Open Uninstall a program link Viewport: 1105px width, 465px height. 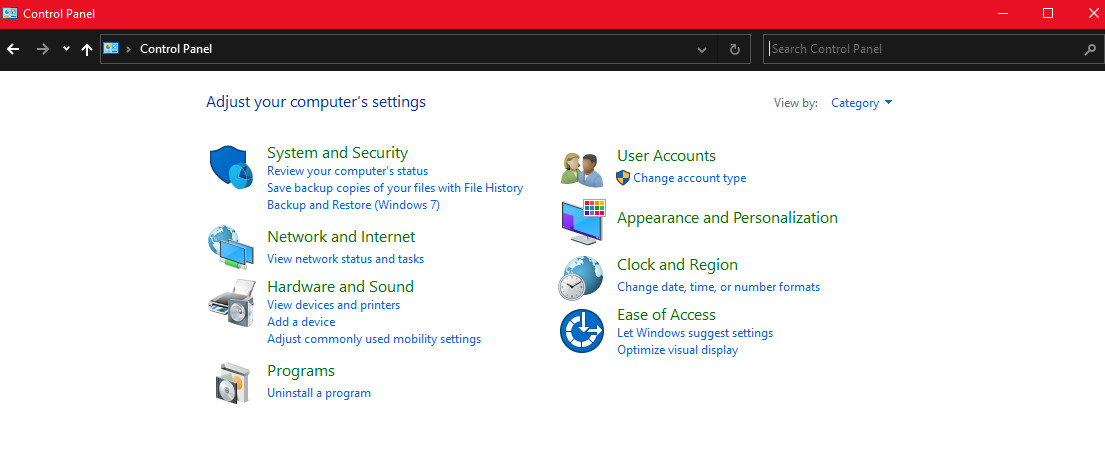pos(318,393)
